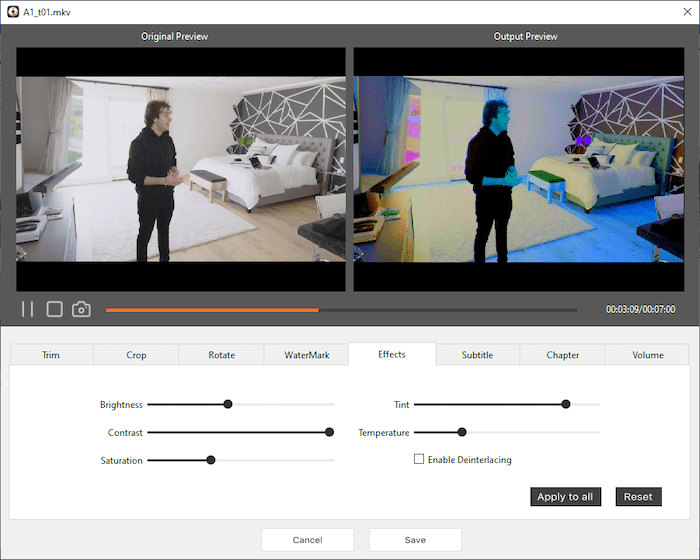Viewport: 700px width, 560px height.
Task: Click the app icon in the title bar
Action: pos(12,11)
